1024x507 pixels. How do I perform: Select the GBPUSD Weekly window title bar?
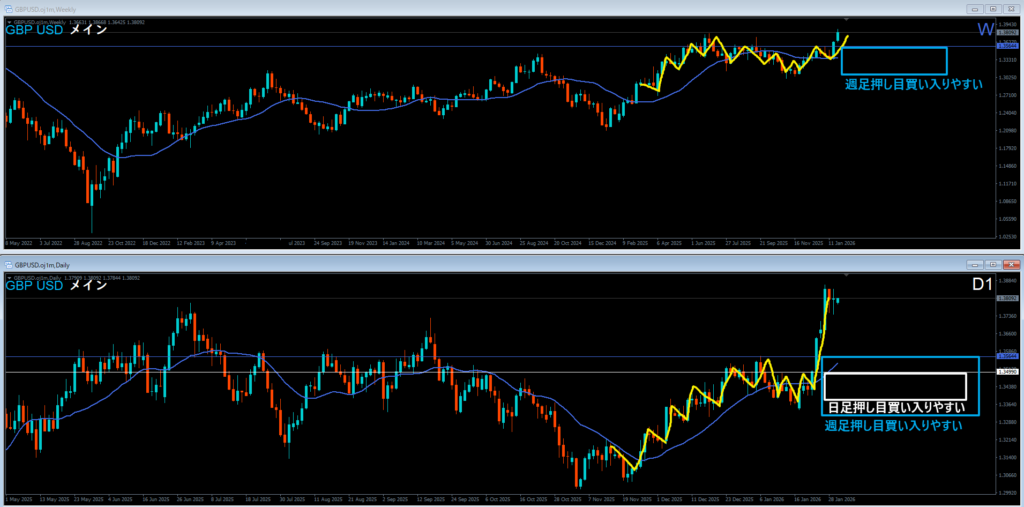coord(400,7)
